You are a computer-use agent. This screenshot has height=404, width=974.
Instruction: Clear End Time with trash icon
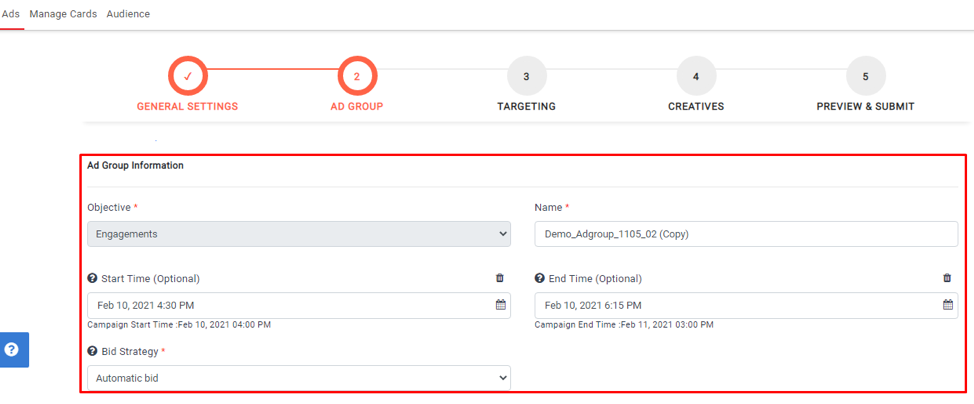pos(947,279)
